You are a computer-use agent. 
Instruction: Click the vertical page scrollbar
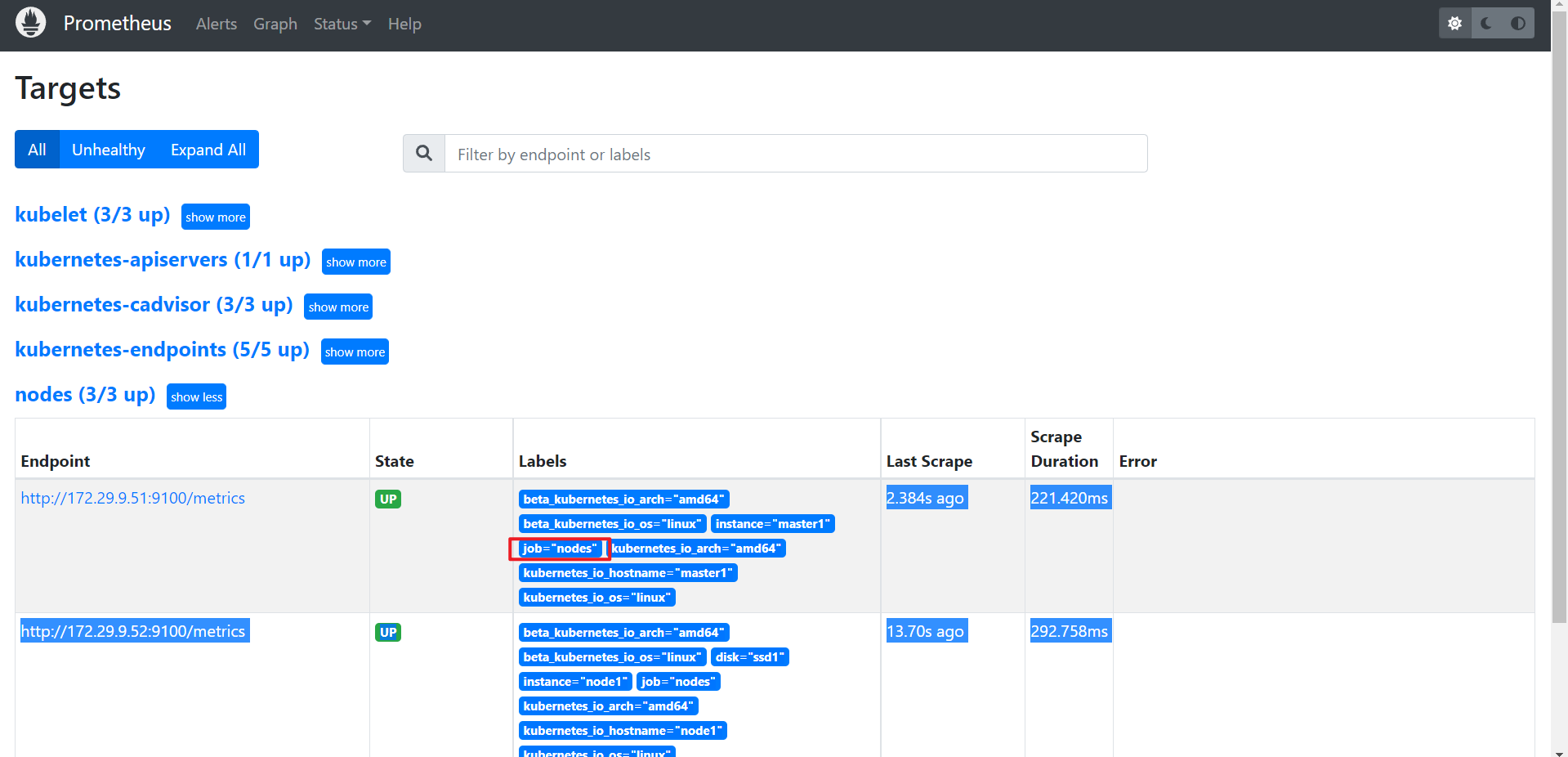tap(1560, 319)
